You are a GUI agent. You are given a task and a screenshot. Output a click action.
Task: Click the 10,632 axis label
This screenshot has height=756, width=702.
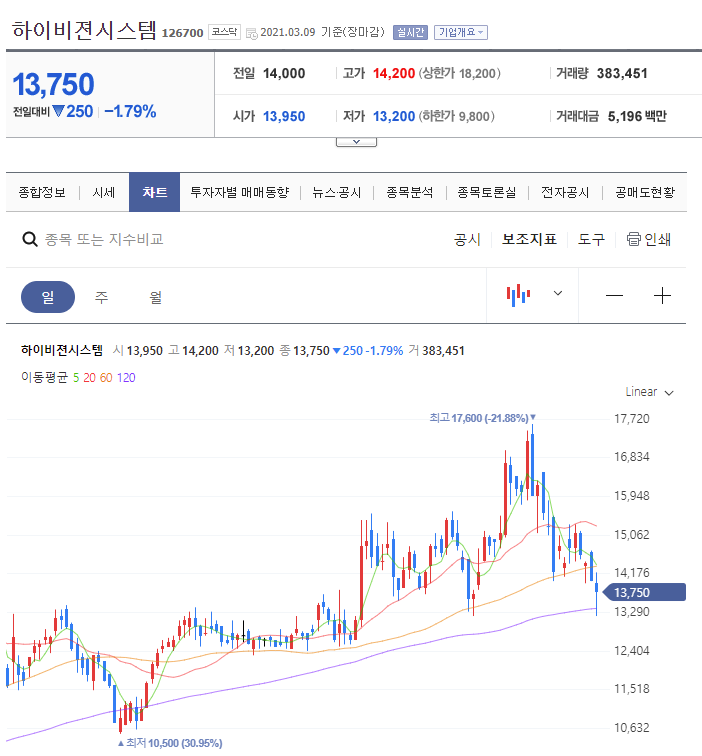tap(632, 727)
